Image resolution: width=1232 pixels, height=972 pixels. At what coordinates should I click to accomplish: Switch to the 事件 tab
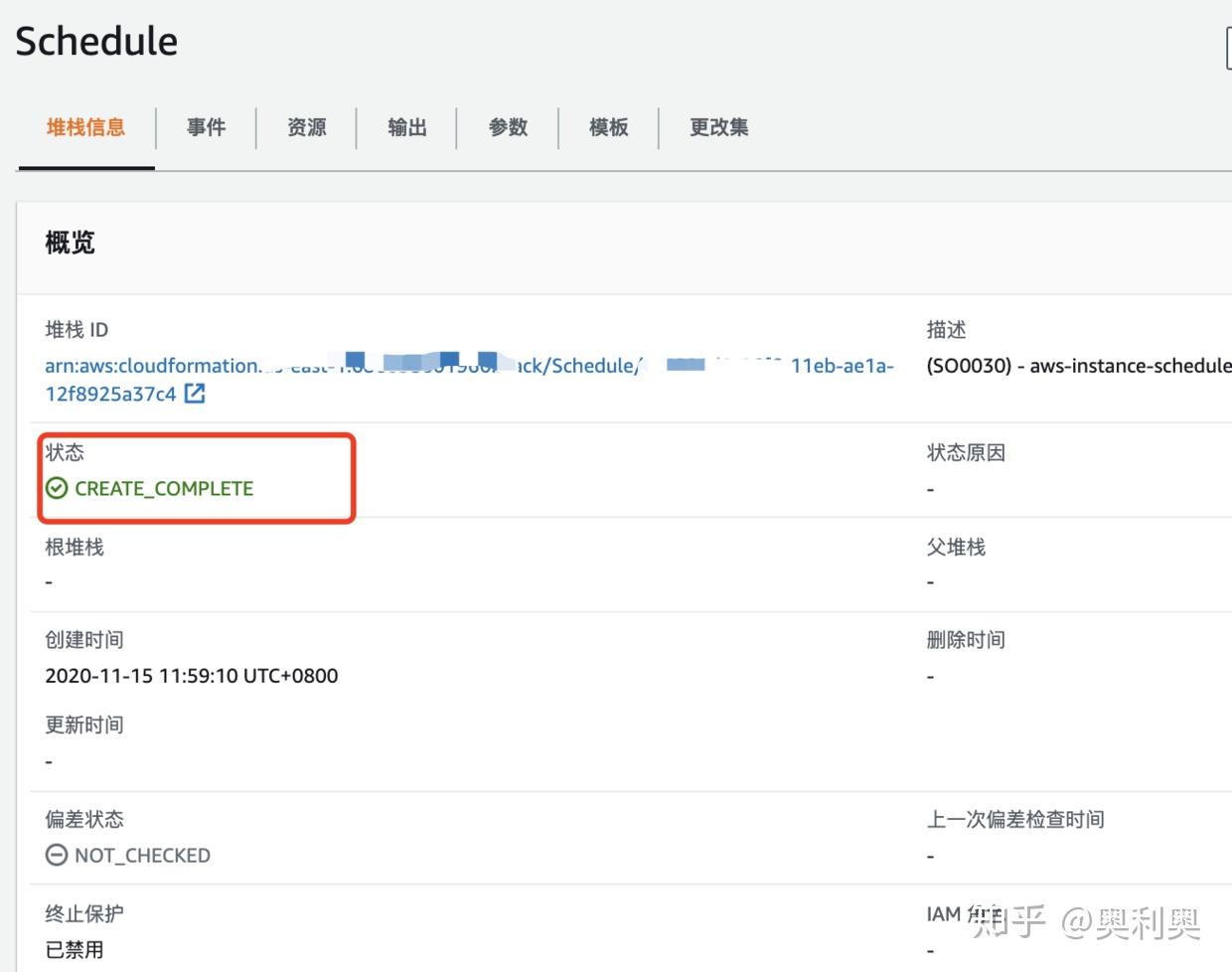[206, 127]
